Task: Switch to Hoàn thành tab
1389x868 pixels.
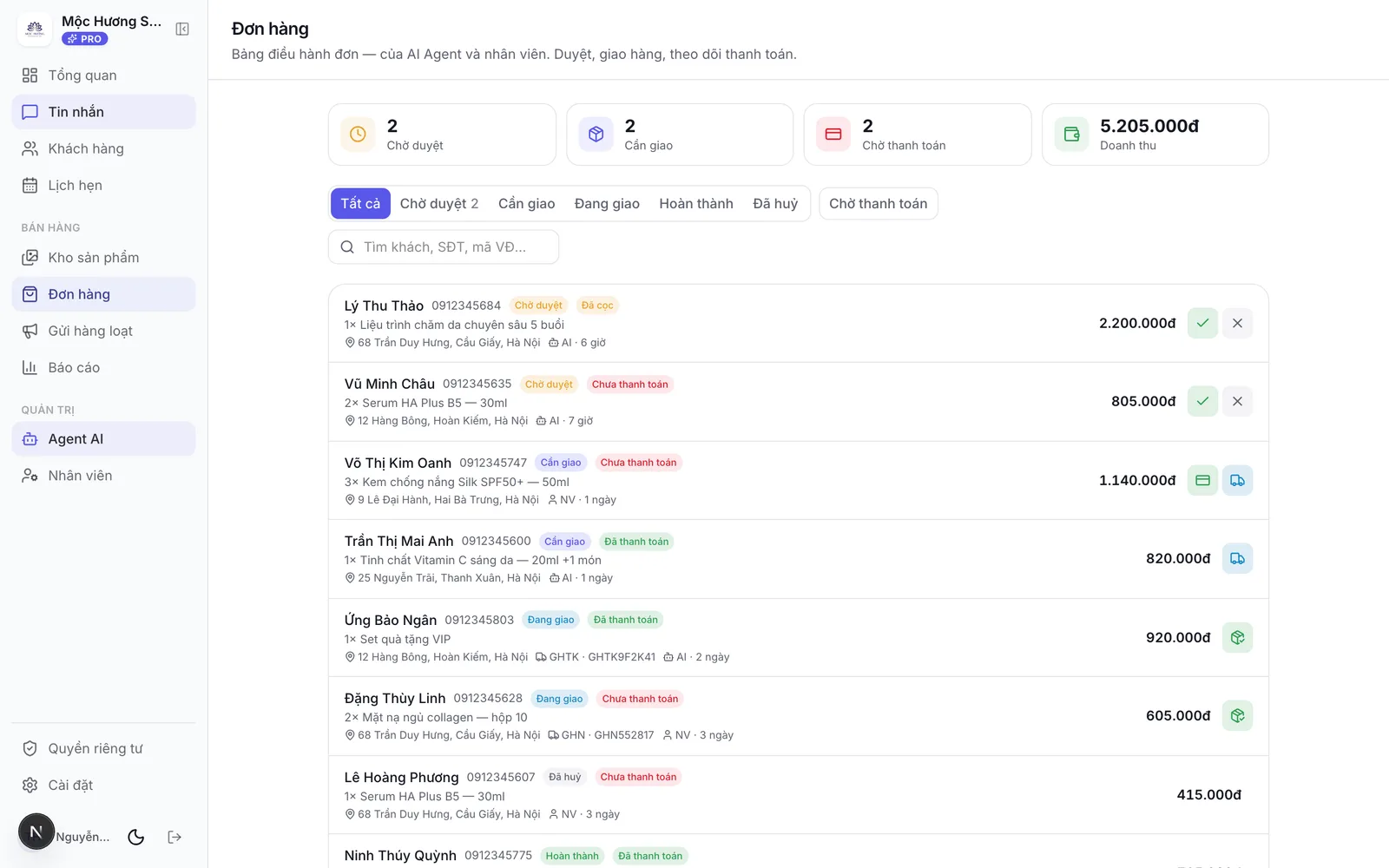Action: 696,204
